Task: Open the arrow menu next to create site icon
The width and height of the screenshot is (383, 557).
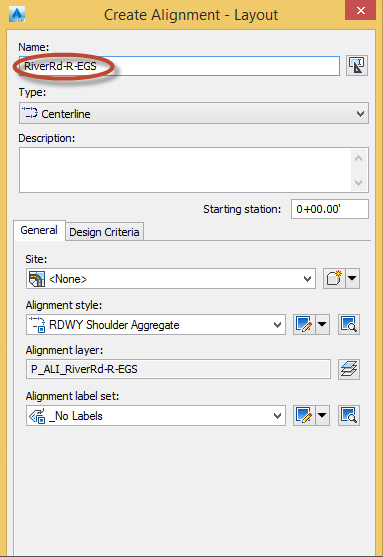Action: coord(352,278)
